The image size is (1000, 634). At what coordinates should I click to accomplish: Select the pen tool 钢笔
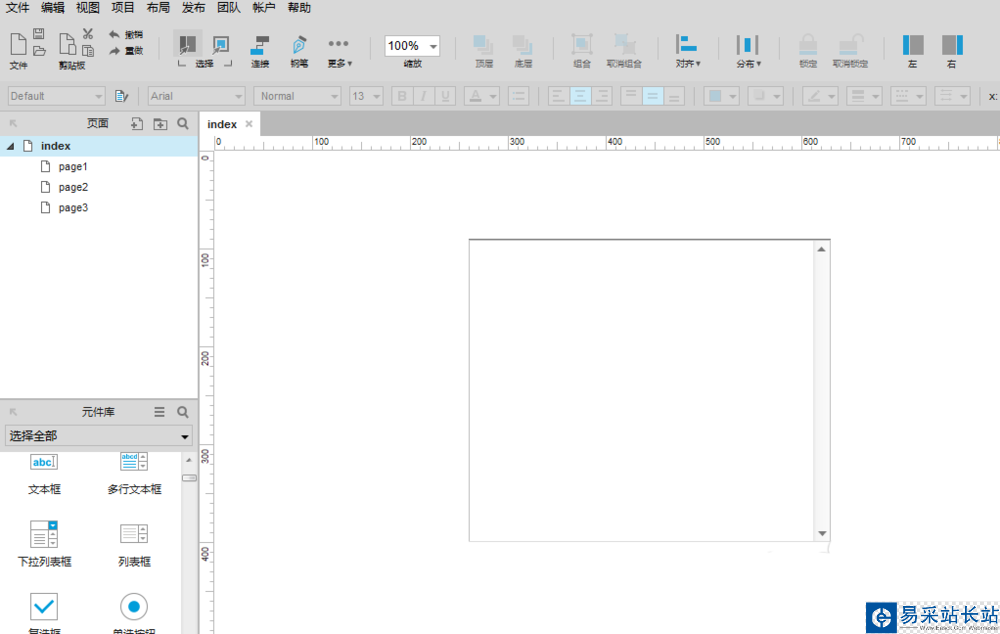click(299, 51)
